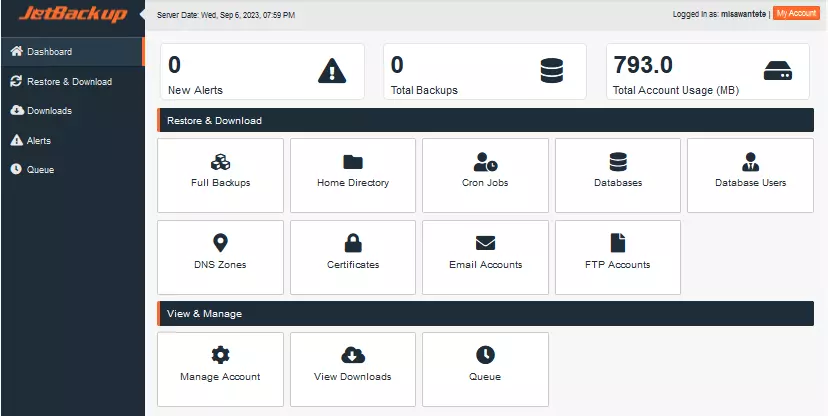Click the FTP Accounts file icon
828x416 pixels.
(x=618, y=243)
